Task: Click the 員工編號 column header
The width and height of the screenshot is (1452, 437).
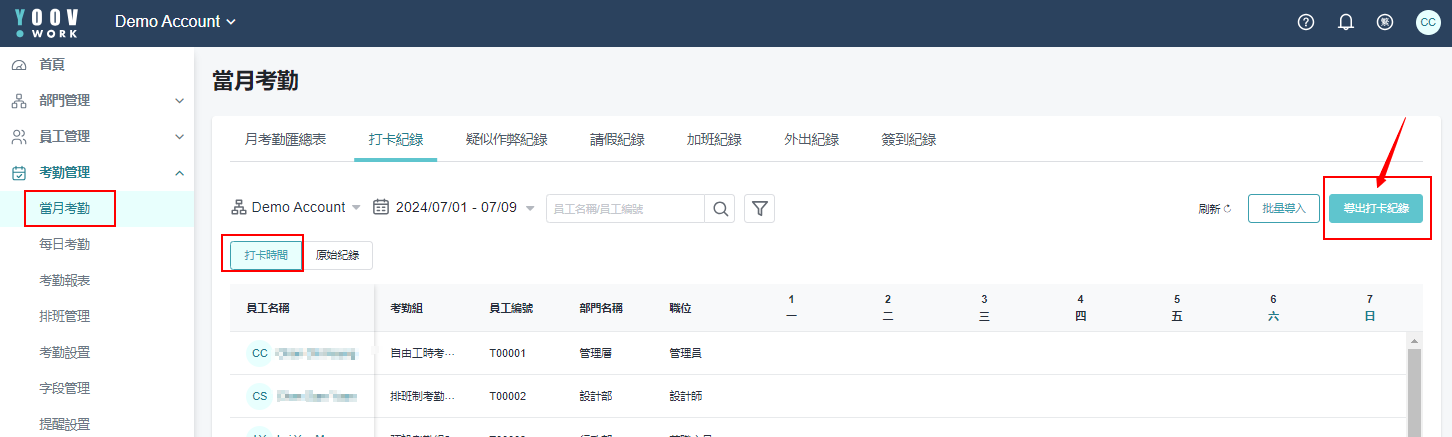Action: tap(511, 308)
